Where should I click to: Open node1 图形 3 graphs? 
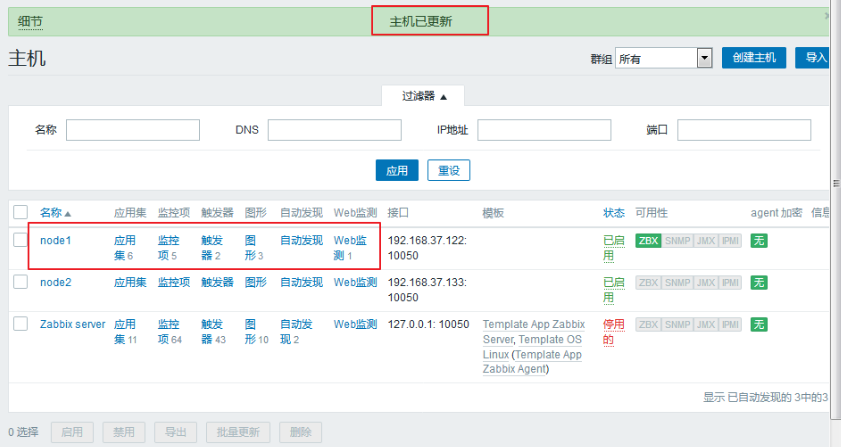point(254,247)
